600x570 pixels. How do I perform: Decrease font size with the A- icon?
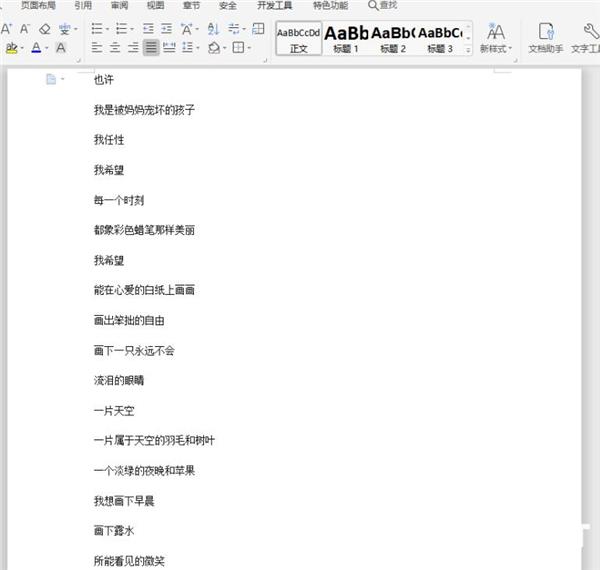[x=25, y=29]
